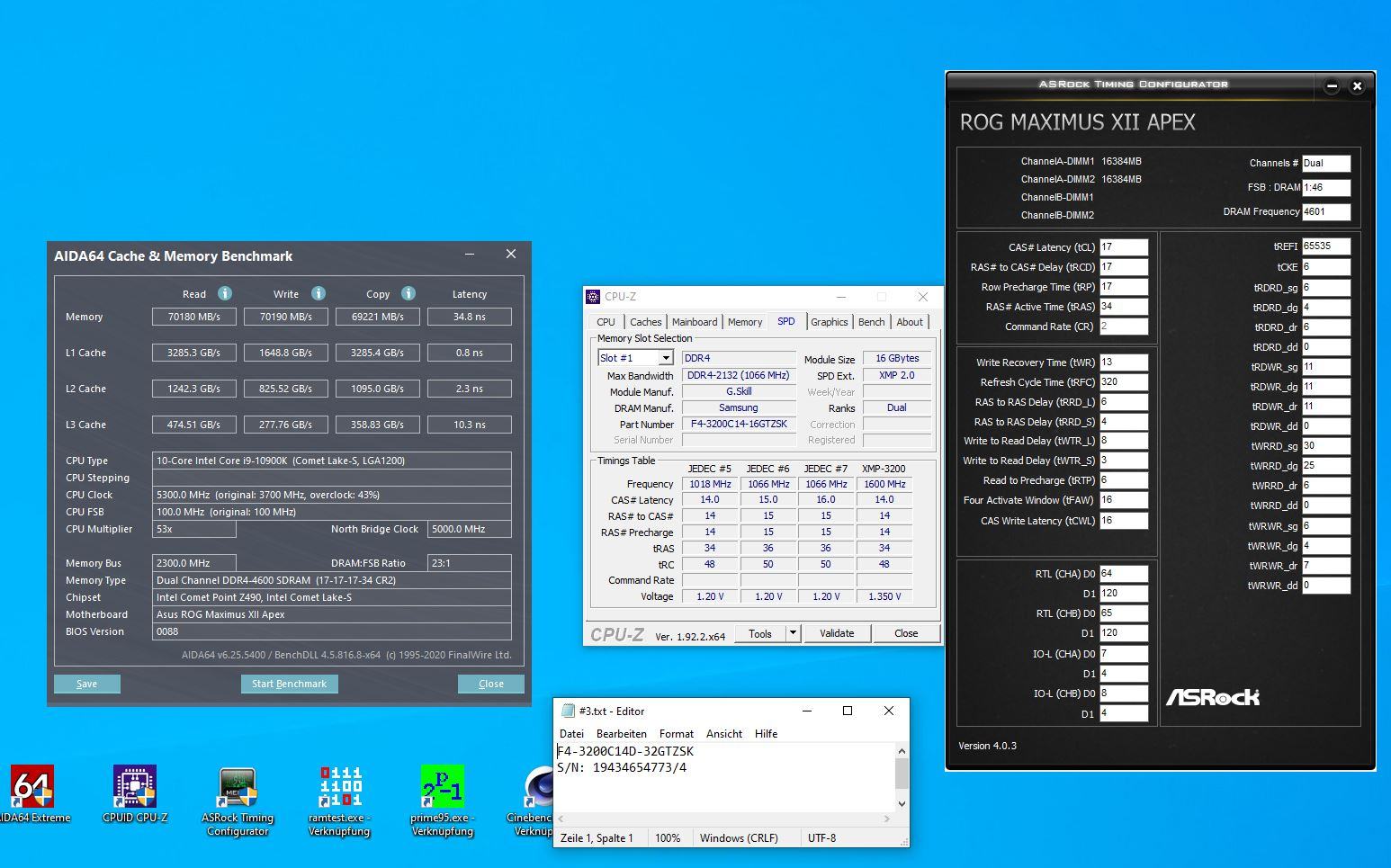Click the Editor vertical scrollbar up arrow
The image size is (1391, 868).
pos(902,751)
